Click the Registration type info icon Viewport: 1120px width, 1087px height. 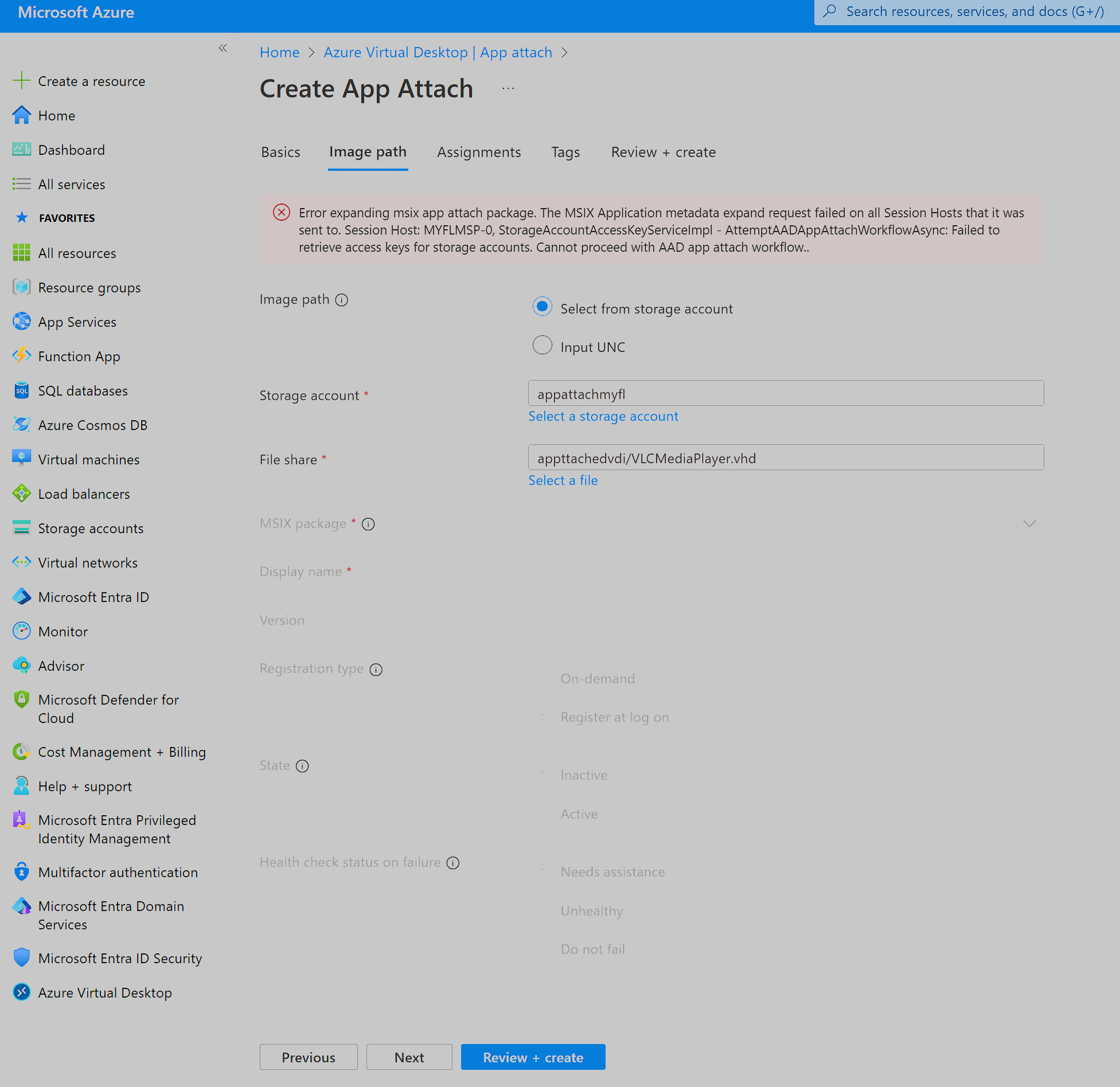[x=376, y=669]
